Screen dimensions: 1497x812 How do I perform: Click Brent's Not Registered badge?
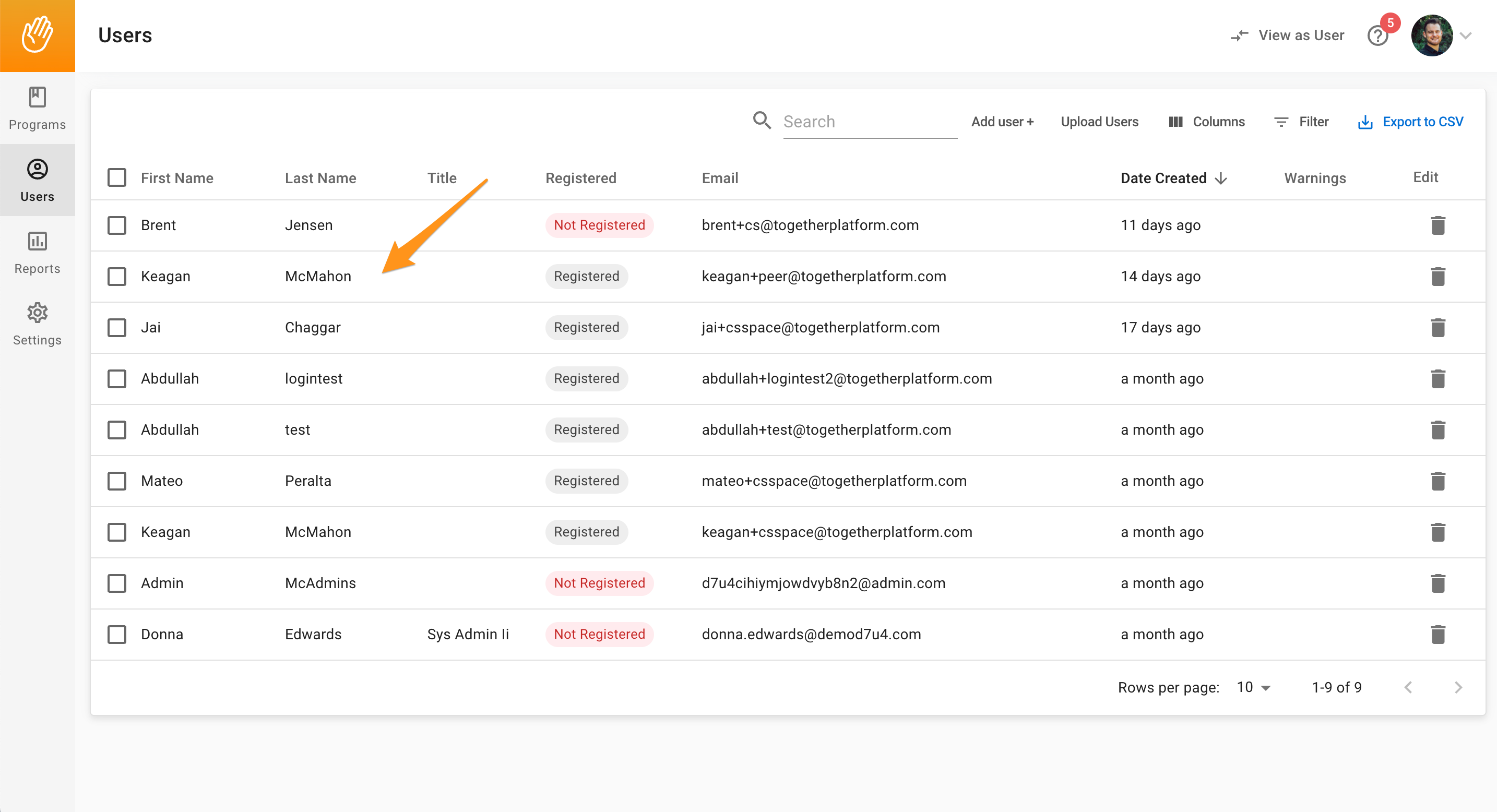click(x=599, y=225)
